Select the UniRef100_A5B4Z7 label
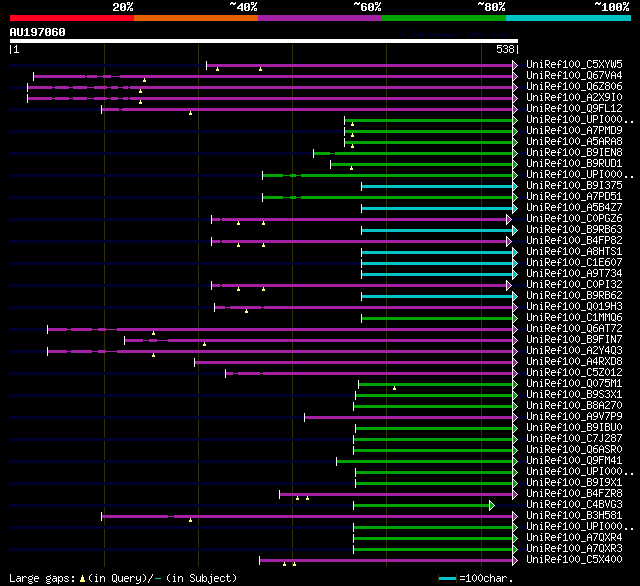Image resolution: width=640 pixels, height=586 pixels. [x=574, y=208]
